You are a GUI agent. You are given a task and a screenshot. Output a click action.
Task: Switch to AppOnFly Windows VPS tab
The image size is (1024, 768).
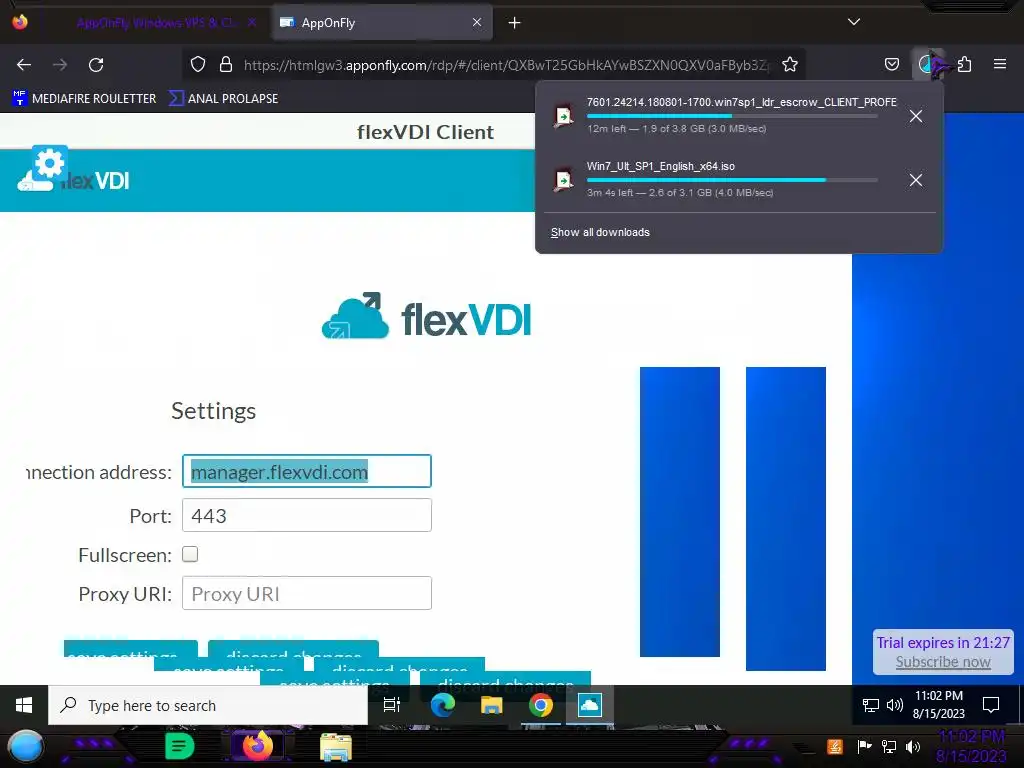[x=157, y=23]
